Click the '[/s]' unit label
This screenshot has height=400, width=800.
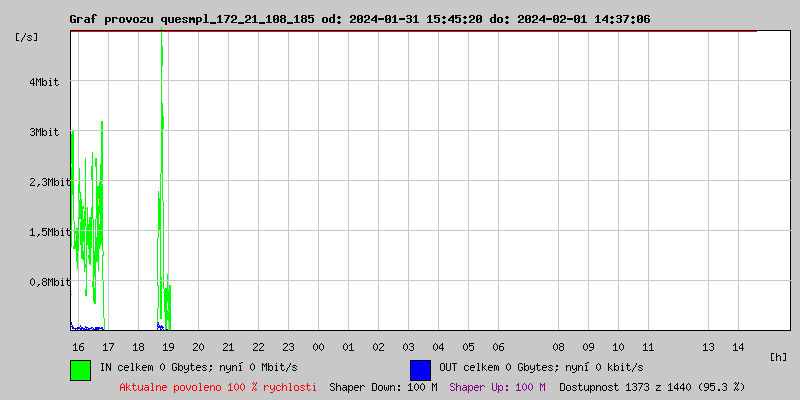[27, 37]
